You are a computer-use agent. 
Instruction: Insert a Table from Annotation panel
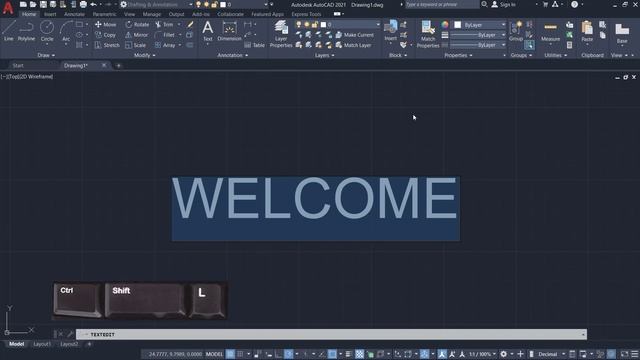tap(255, 45)
